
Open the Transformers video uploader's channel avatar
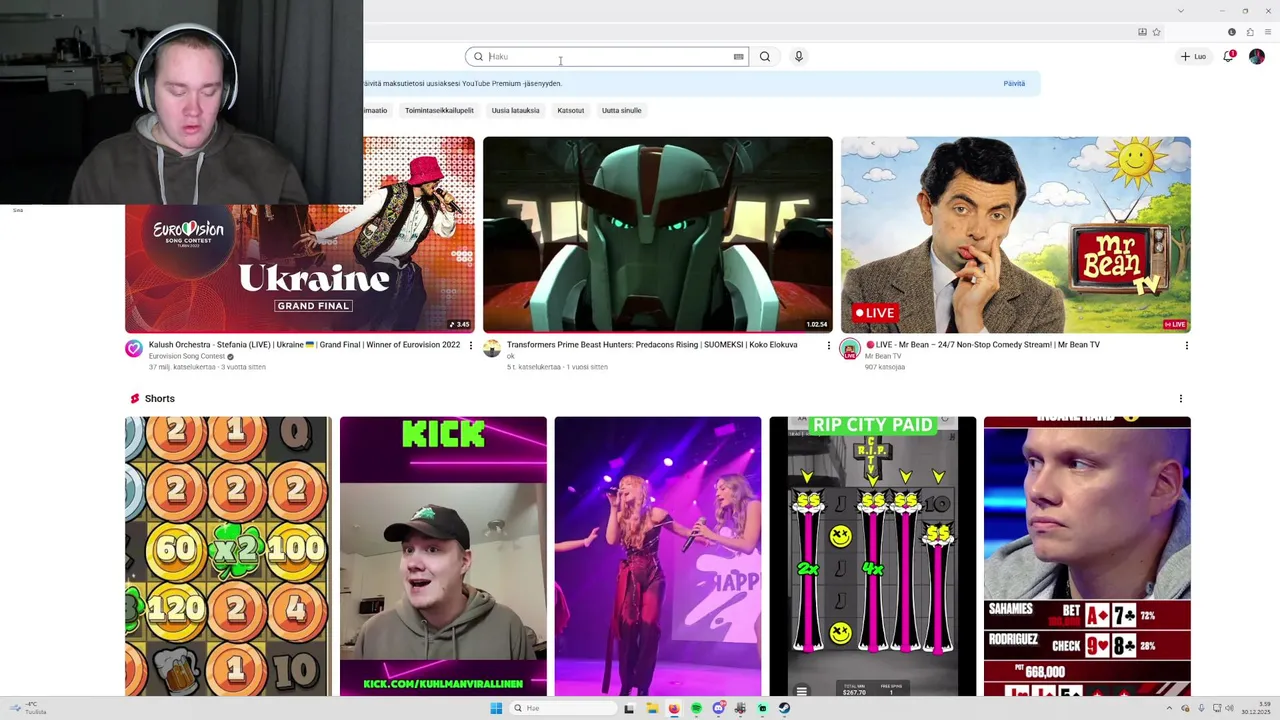[x=491, y=349]
